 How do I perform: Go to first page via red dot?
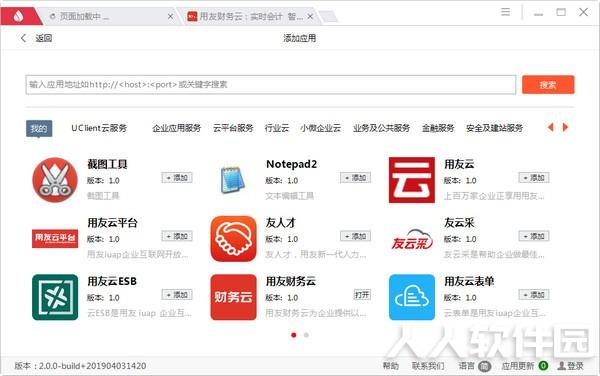point(293,335)
